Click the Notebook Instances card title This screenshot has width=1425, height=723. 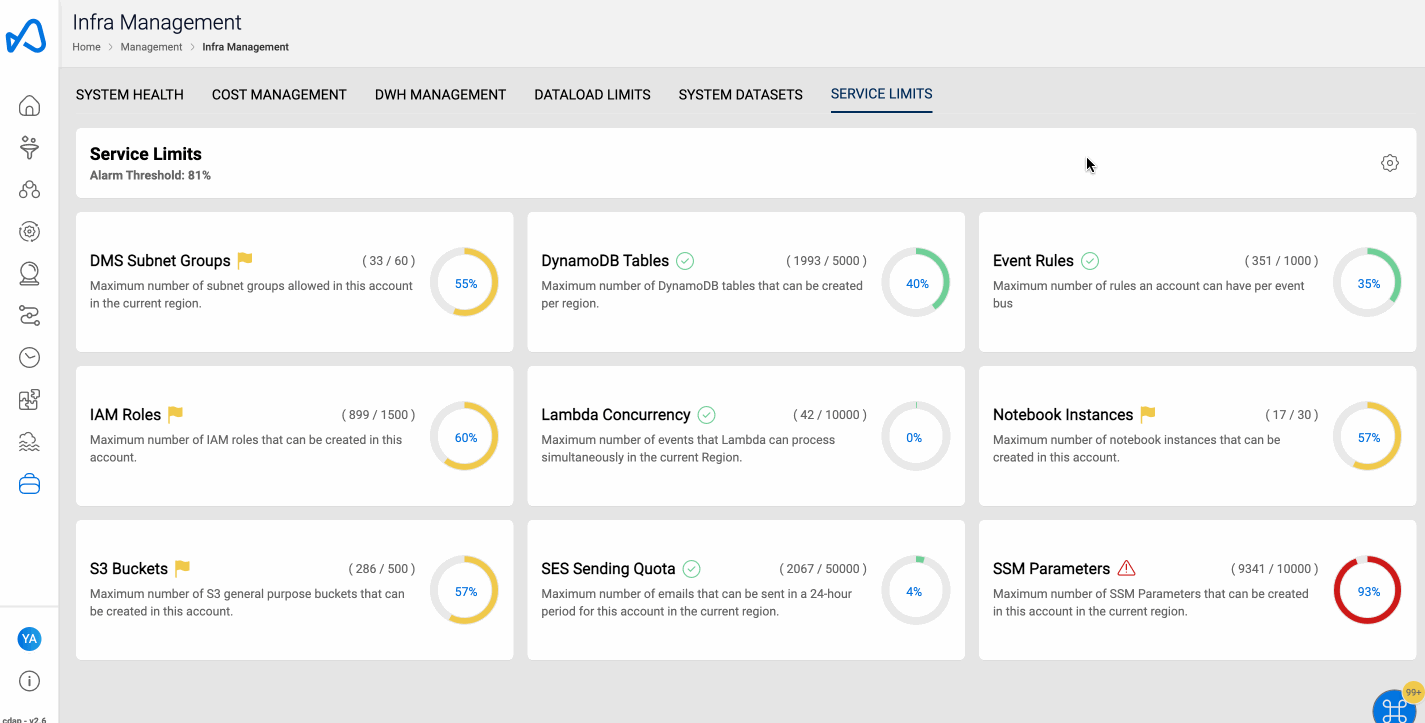1063,415
